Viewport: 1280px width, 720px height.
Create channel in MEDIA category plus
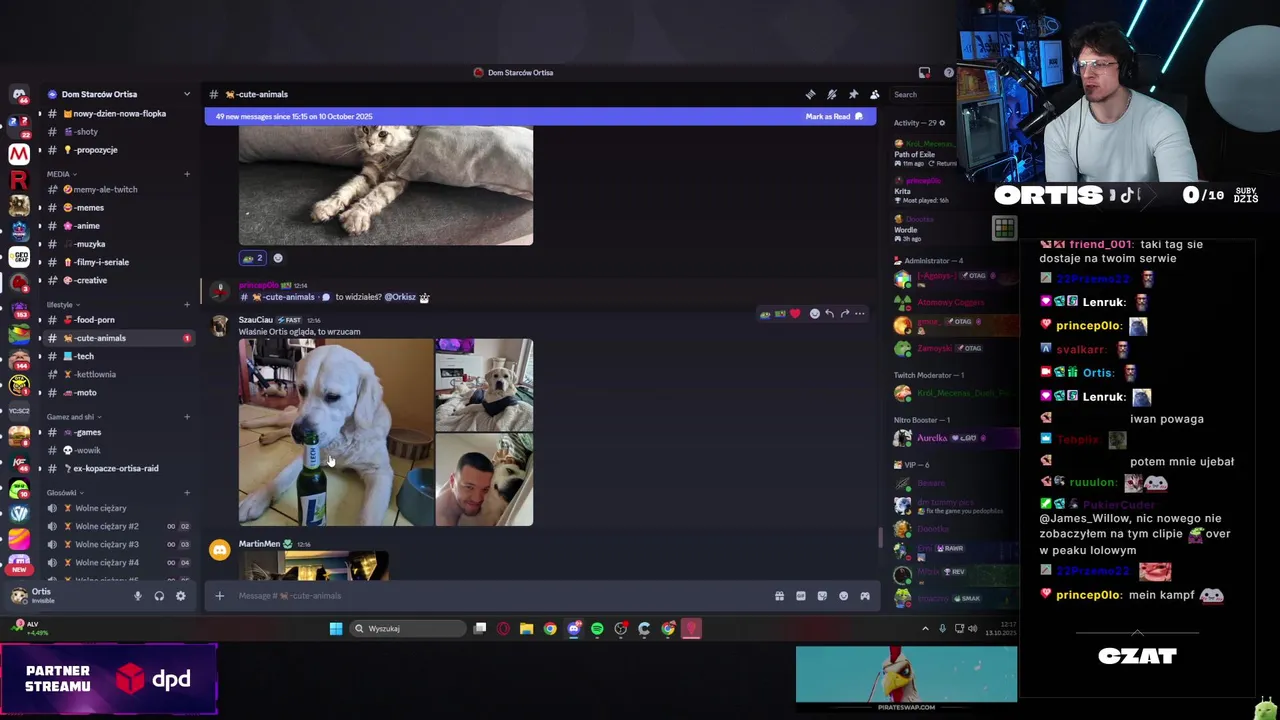click(x=186, y=174)
